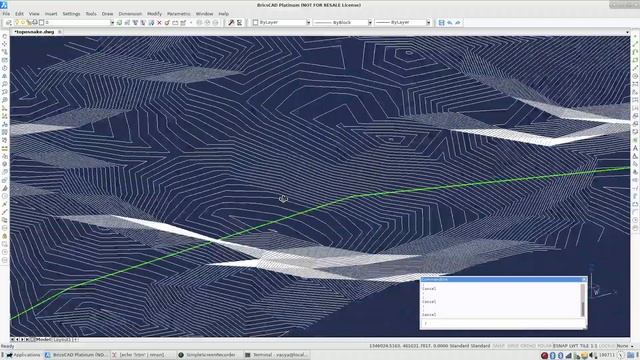
Task: Click the match properties brush icon
Action: click(x=231, y=22)
